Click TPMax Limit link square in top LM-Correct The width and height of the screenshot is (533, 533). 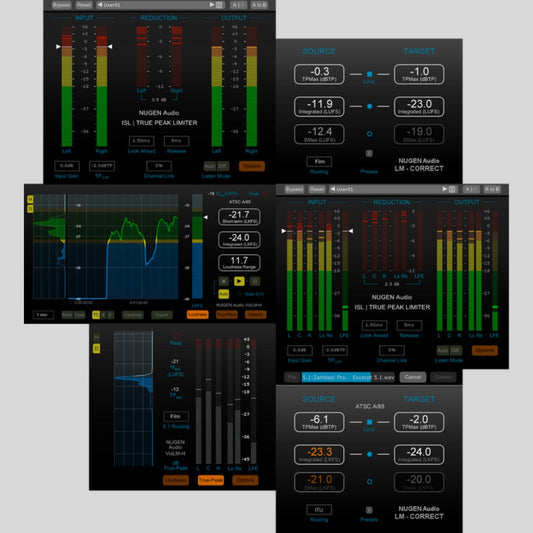[369, 74]
